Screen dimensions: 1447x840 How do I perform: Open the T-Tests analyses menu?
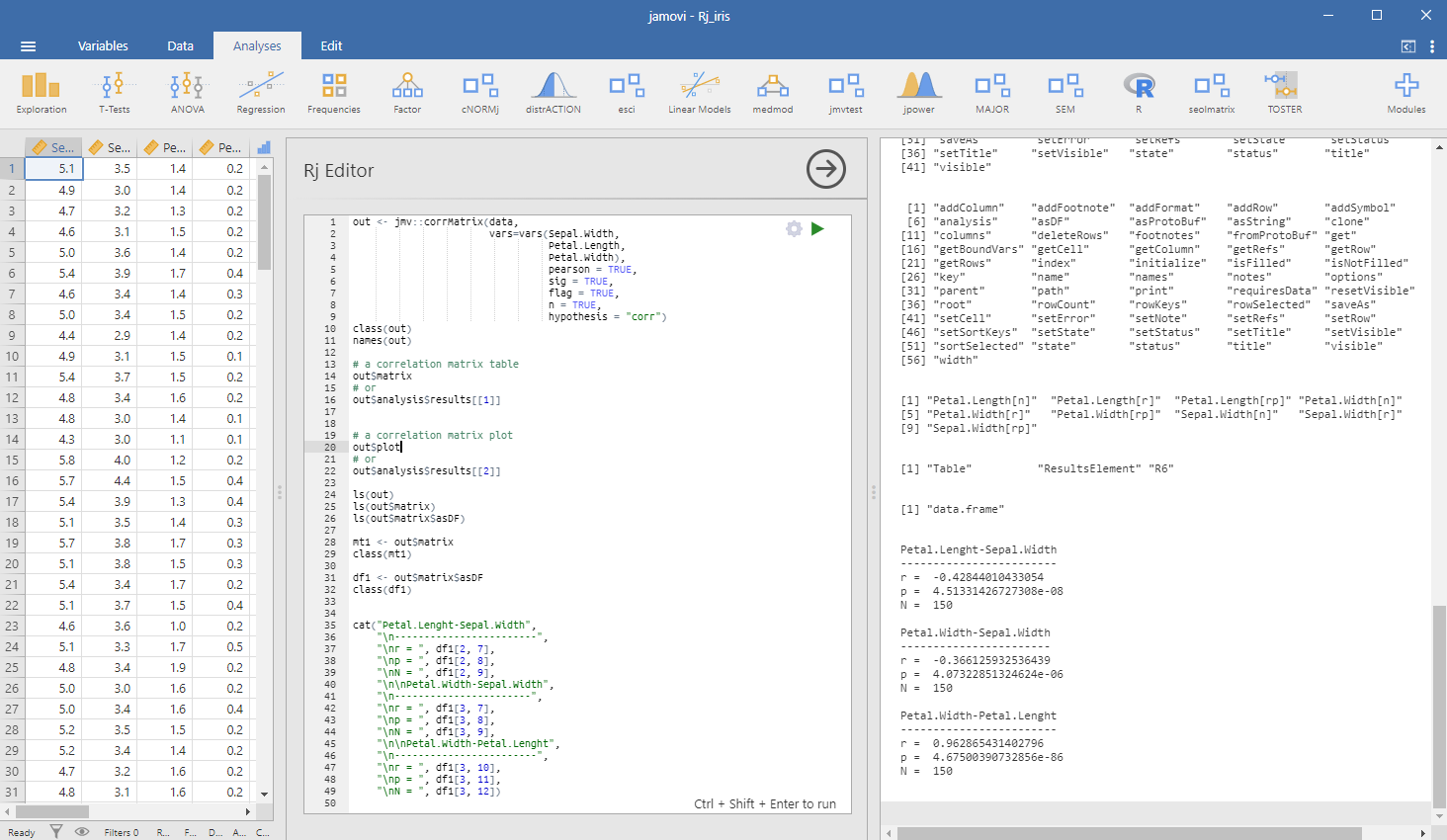tap(114, 93)
